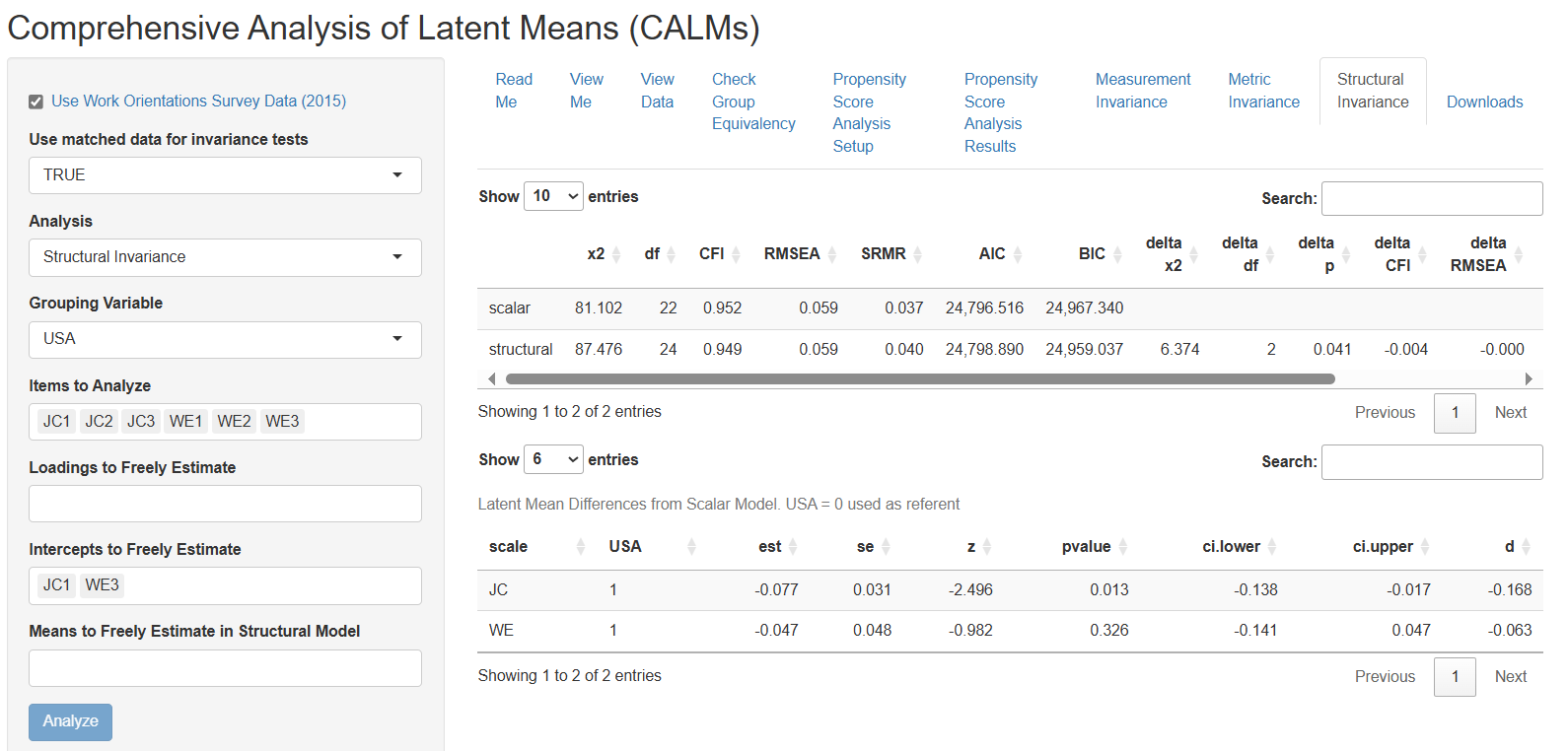Viewport: 1568px width, 751px height.
Task: Open the Downloads tab
Action: pos(1484,102)
